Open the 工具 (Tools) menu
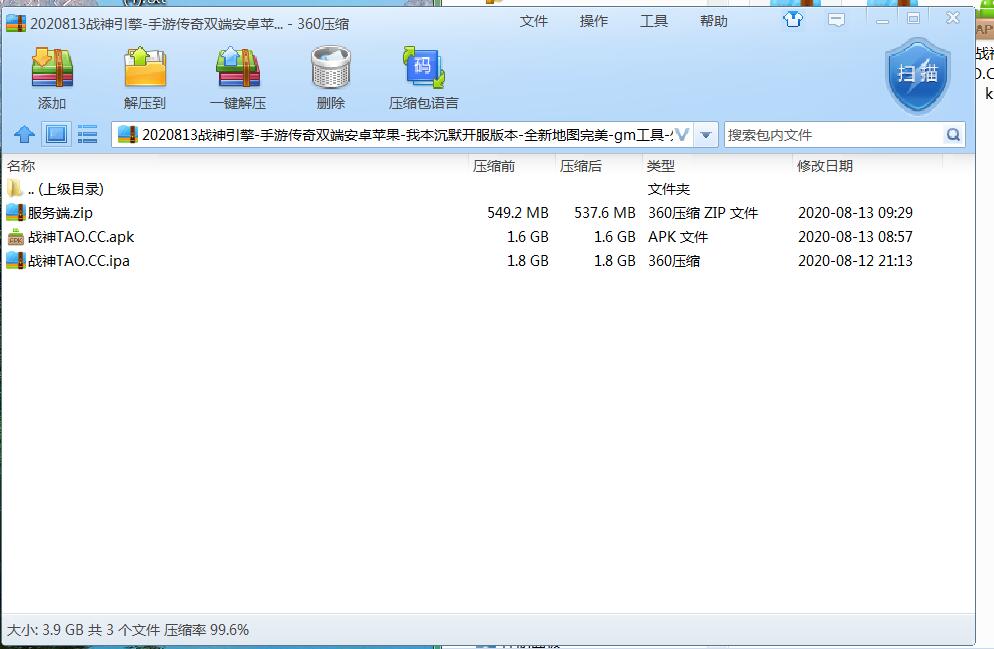The width and height of the screenshot is (994, 649). tap(653, 21)
